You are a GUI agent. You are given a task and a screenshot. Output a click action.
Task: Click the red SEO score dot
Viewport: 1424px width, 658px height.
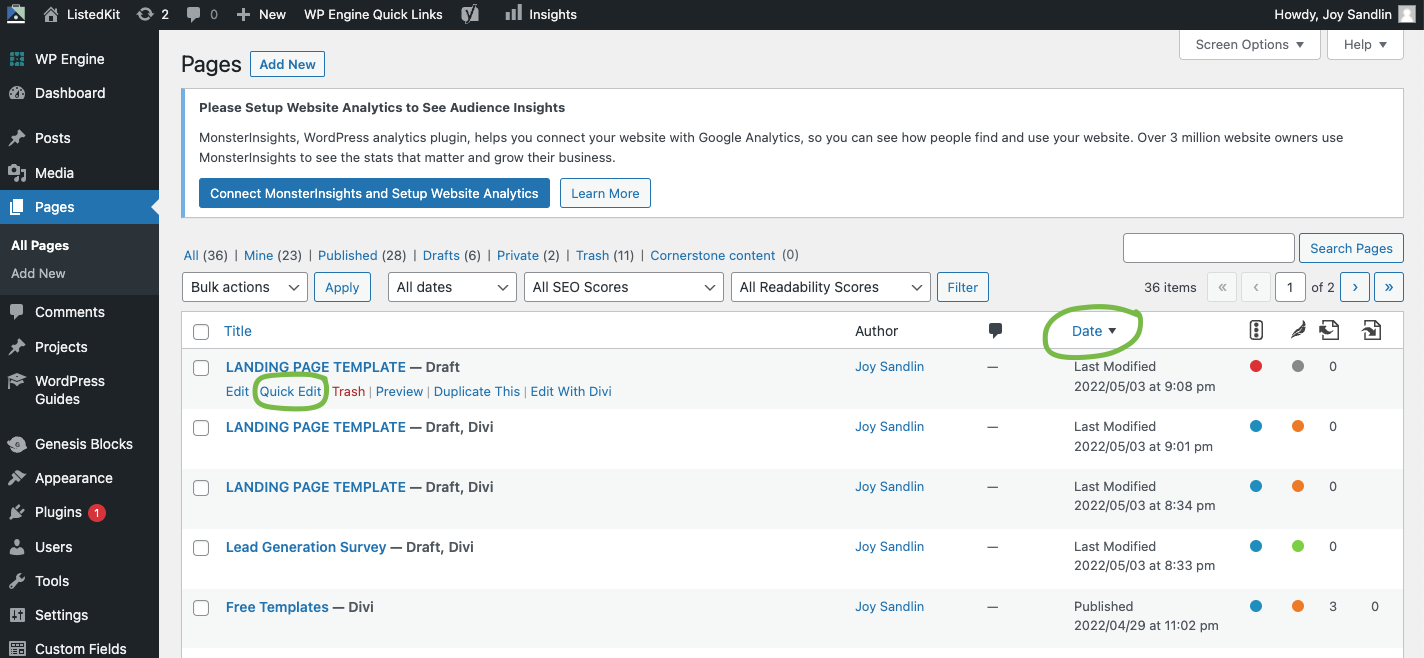(1256, 366)
